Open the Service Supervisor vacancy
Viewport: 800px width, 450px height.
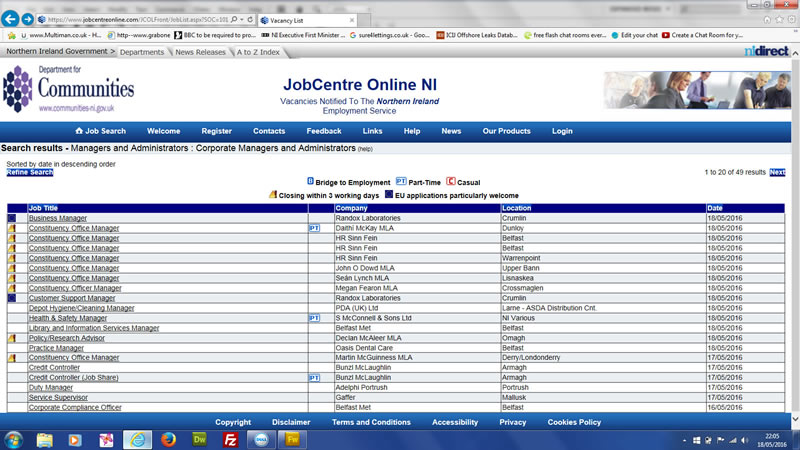pos(58,397)
